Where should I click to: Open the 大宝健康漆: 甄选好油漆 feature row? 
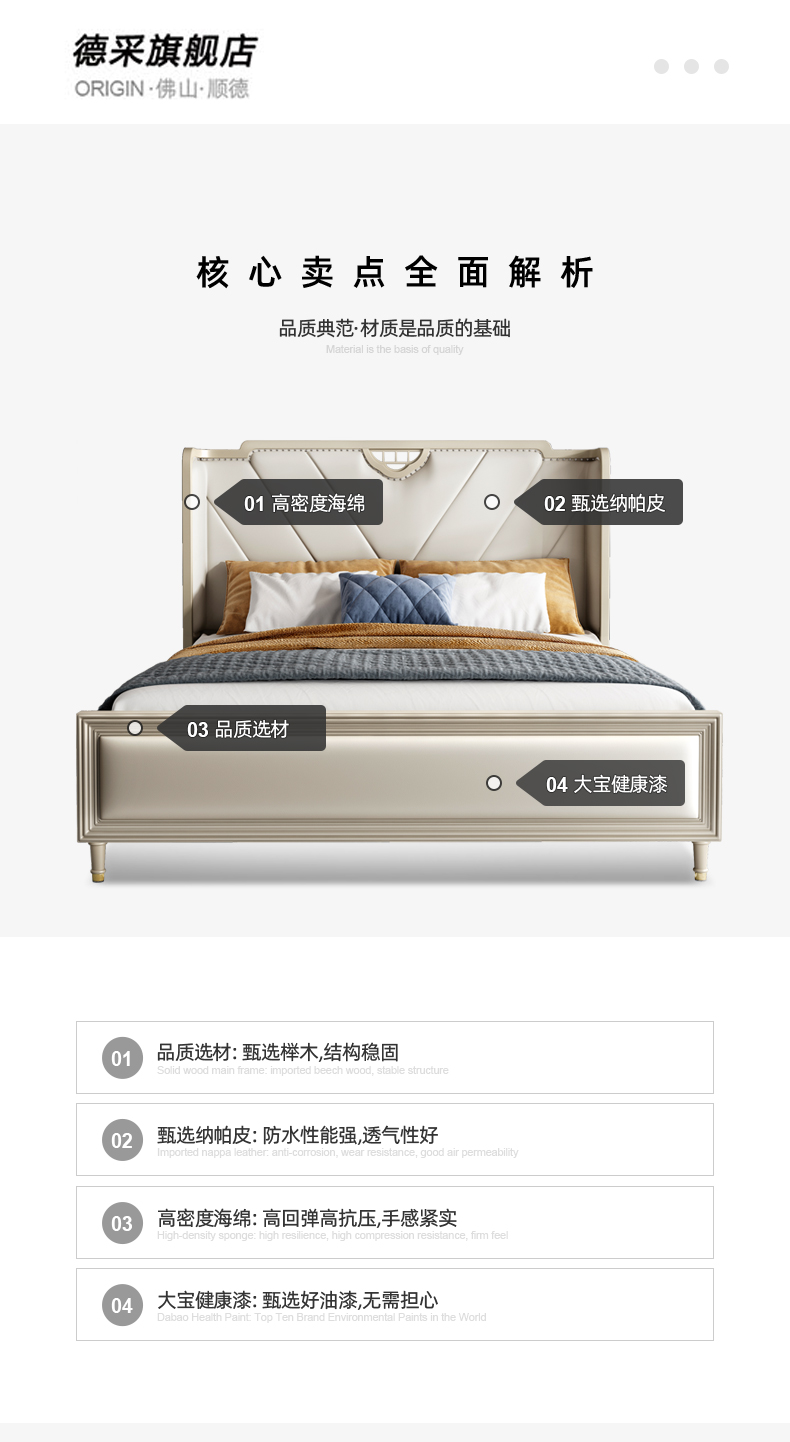point(395,1305)
